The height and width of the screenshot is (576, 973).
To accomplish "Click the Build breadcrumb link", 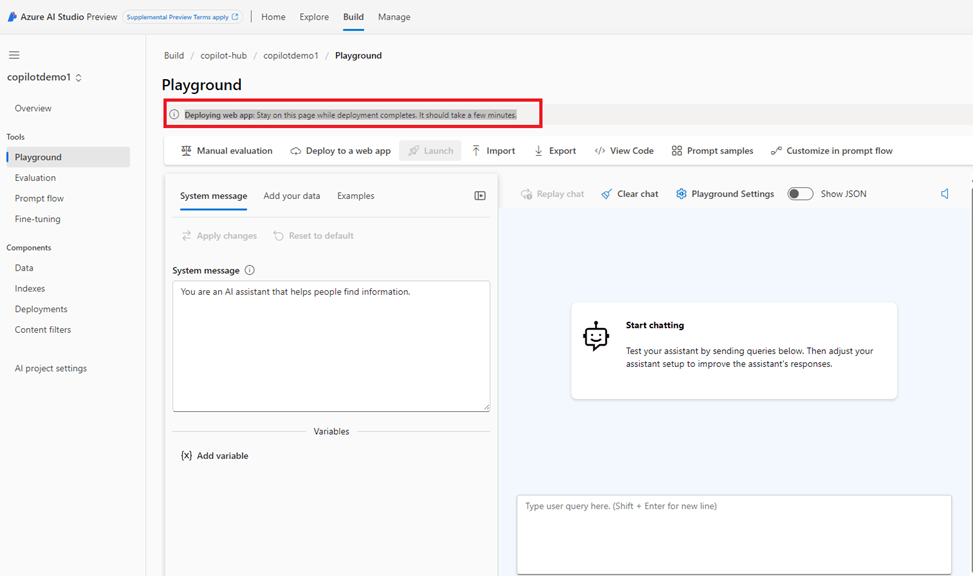I will 174,55.
